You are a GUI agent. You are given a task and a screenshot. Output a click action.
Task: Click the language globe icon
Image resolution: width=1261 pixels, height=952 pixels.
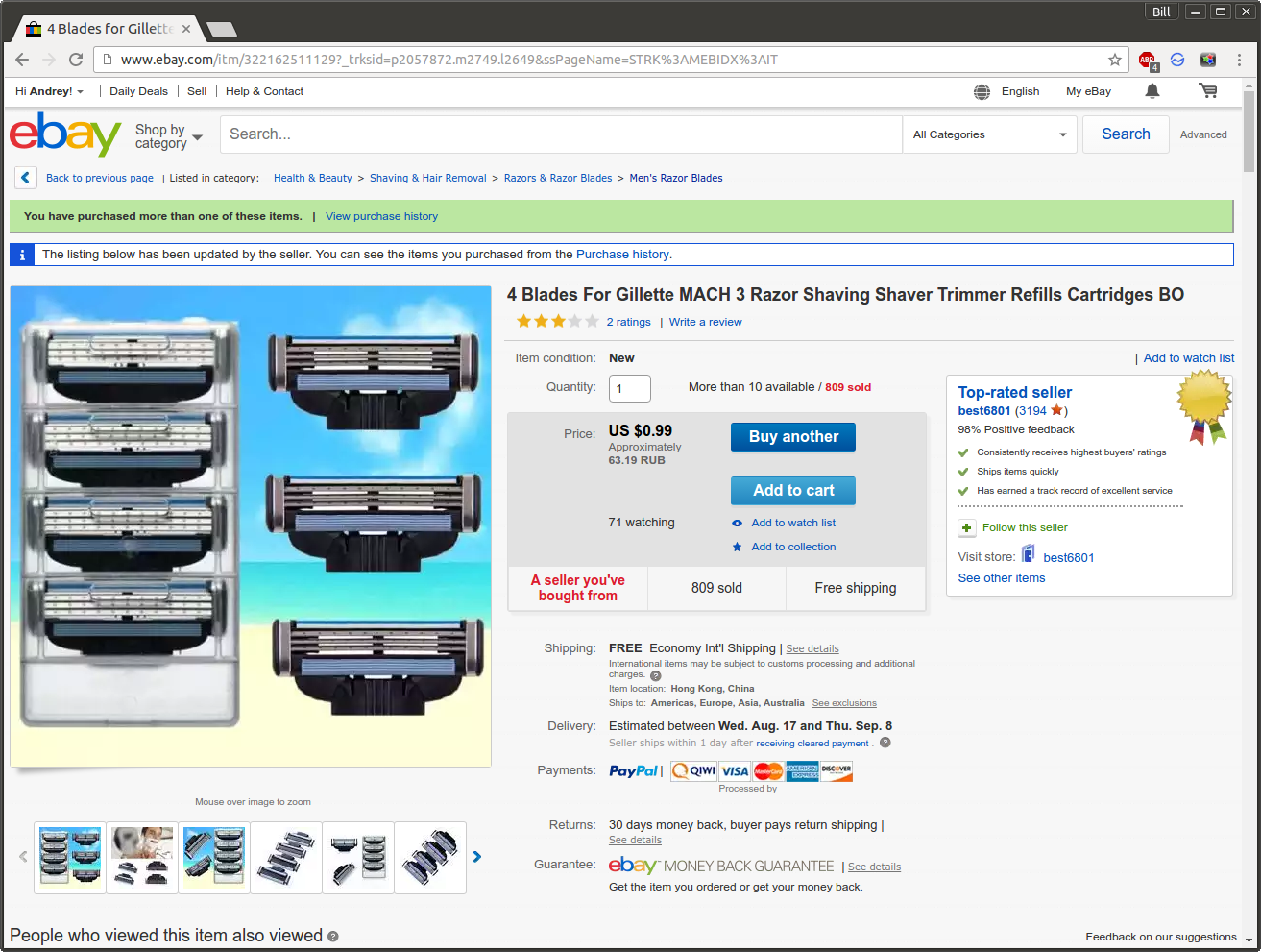982,92
